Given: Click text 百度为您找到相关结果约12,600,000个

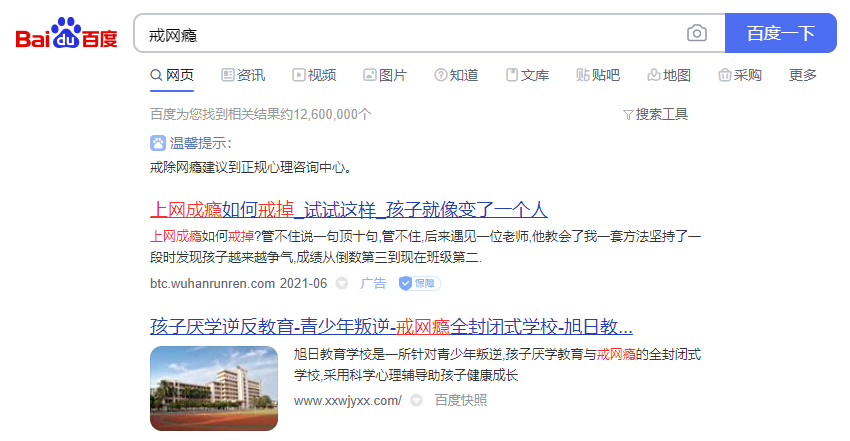Looking at the screenshot, I should coord(261,114).
